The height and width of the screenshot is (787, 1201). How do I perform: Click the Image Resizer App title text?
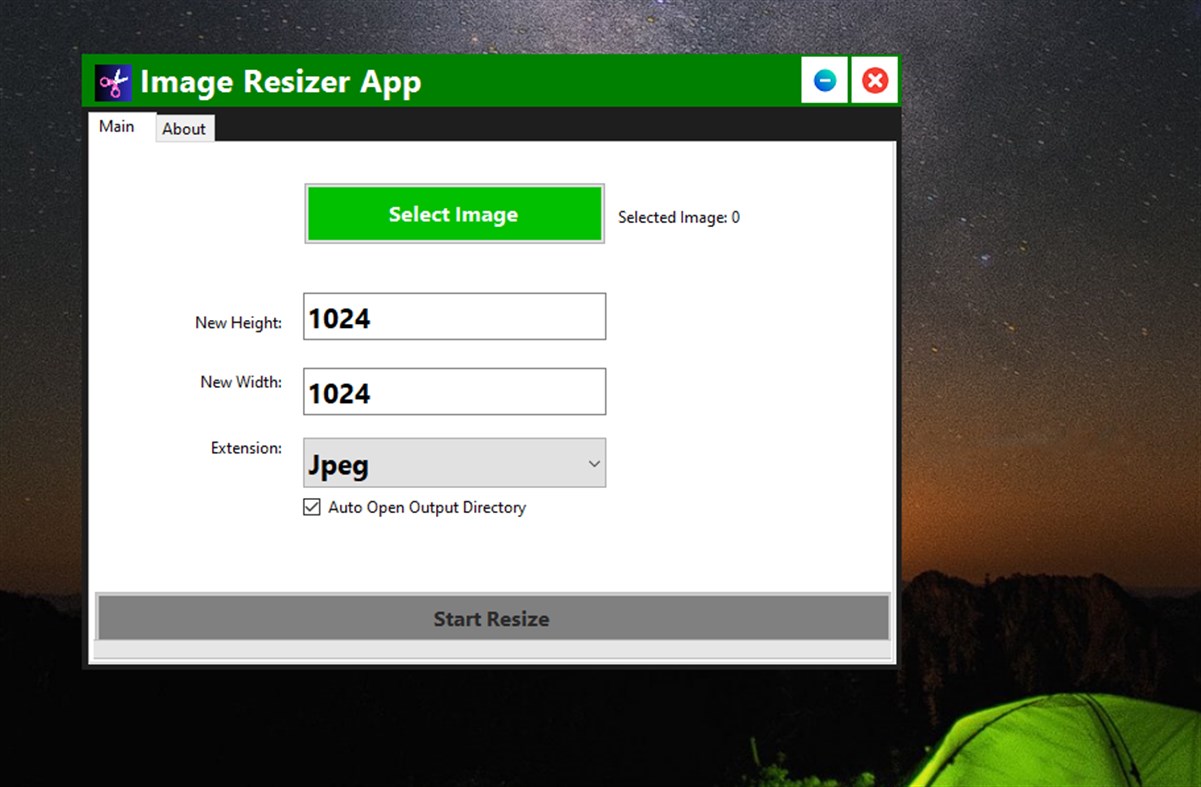(x=280, y=82)
